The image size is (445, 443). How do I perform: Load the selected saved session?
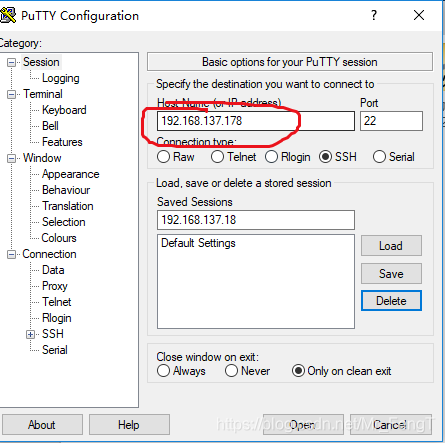point(391,246)
